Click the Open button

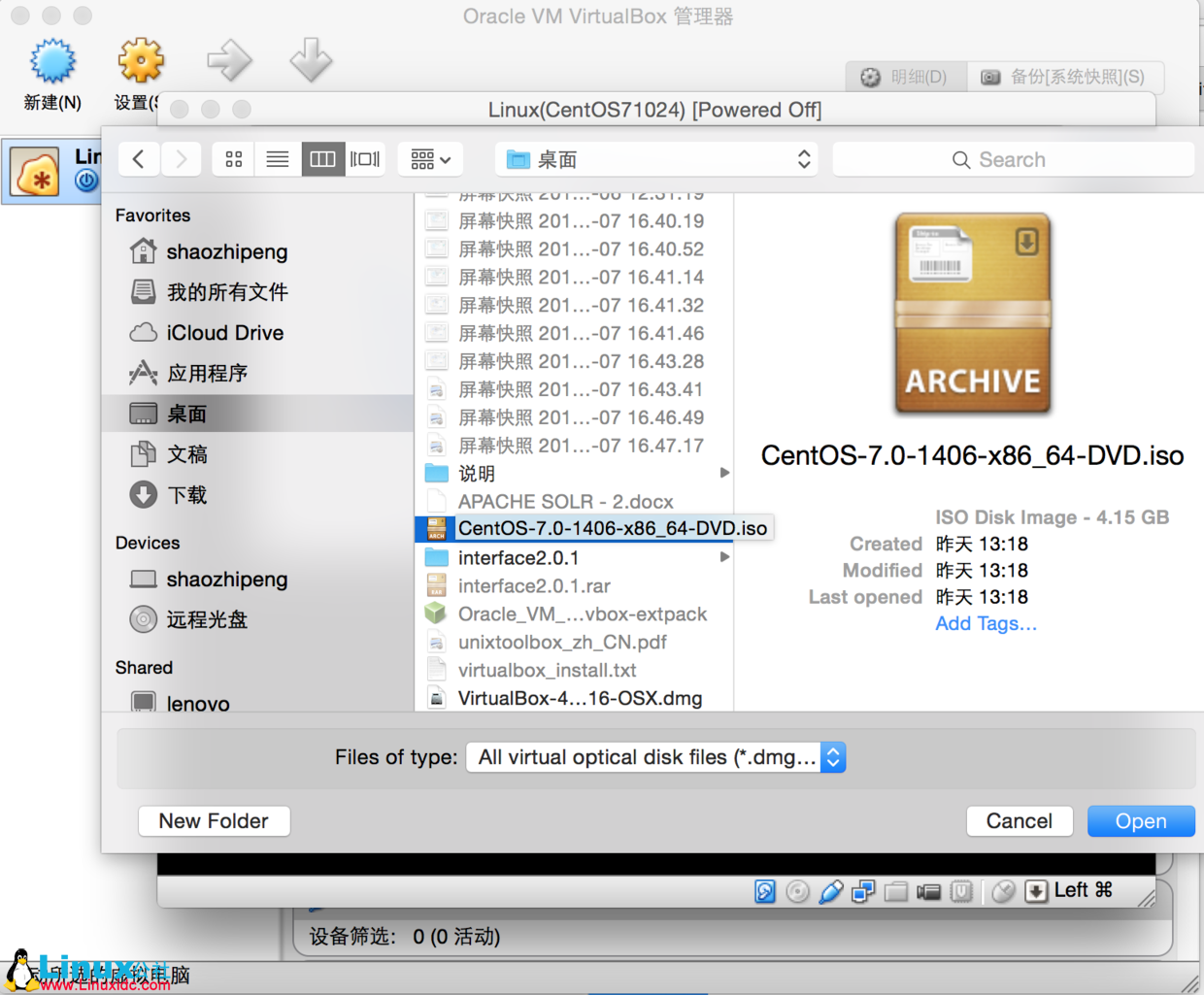1141,821
